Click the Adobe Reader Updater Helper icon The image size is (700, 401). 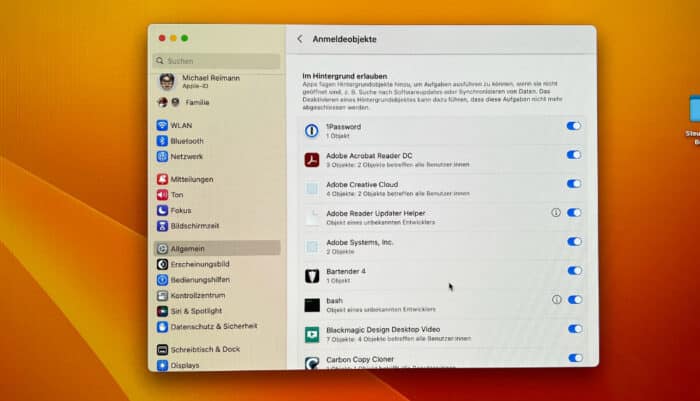tap(312, 218)
